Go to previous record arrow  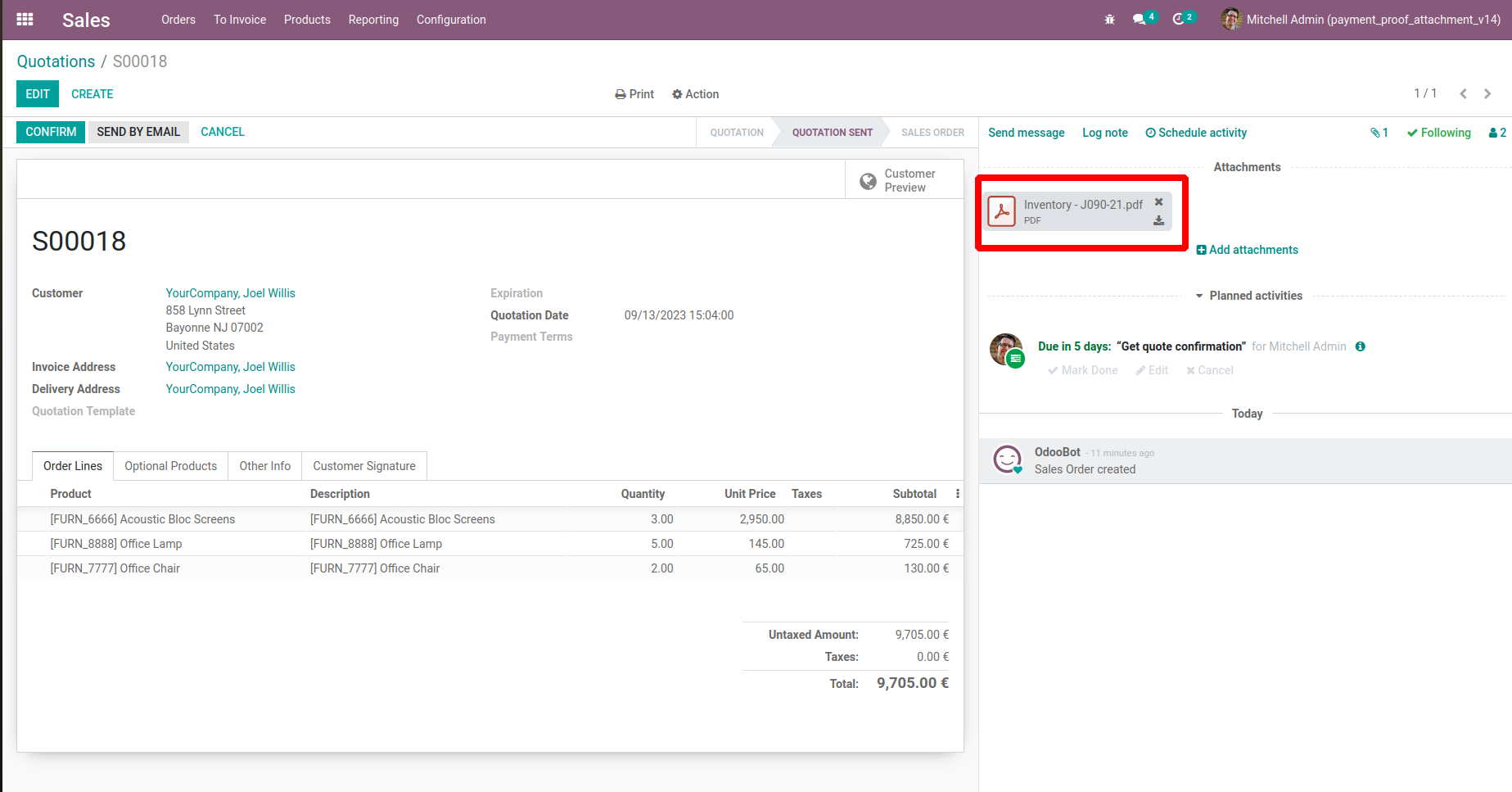point(1463,94)
